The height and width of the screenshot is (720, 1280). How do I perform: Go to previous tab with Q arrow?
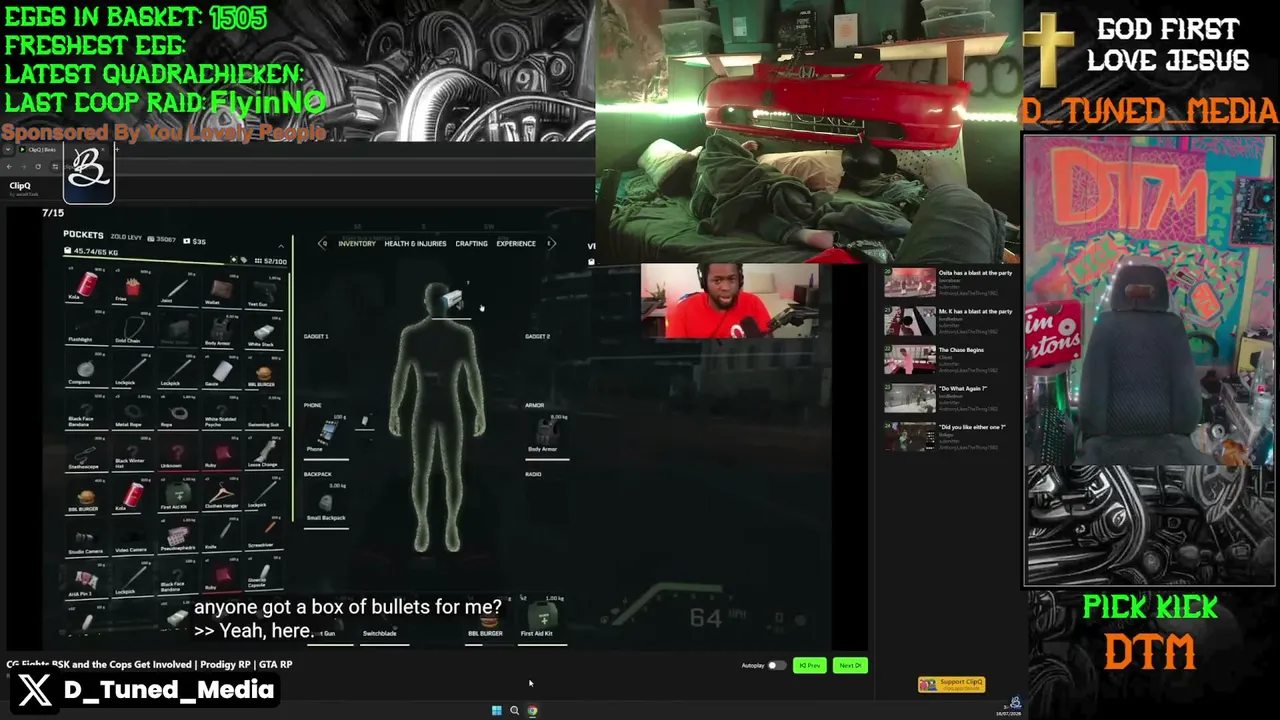323,243
